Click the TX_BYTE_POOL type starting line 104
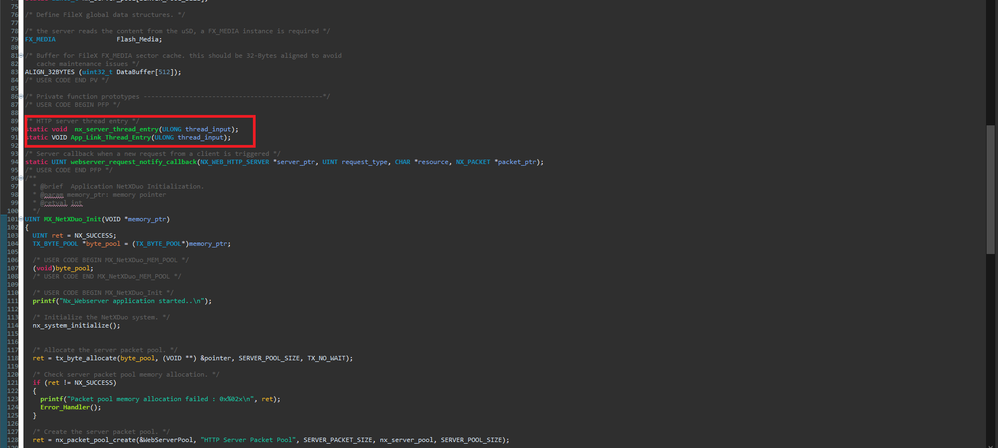The image size is (998, 448). (x=56, y=244)
